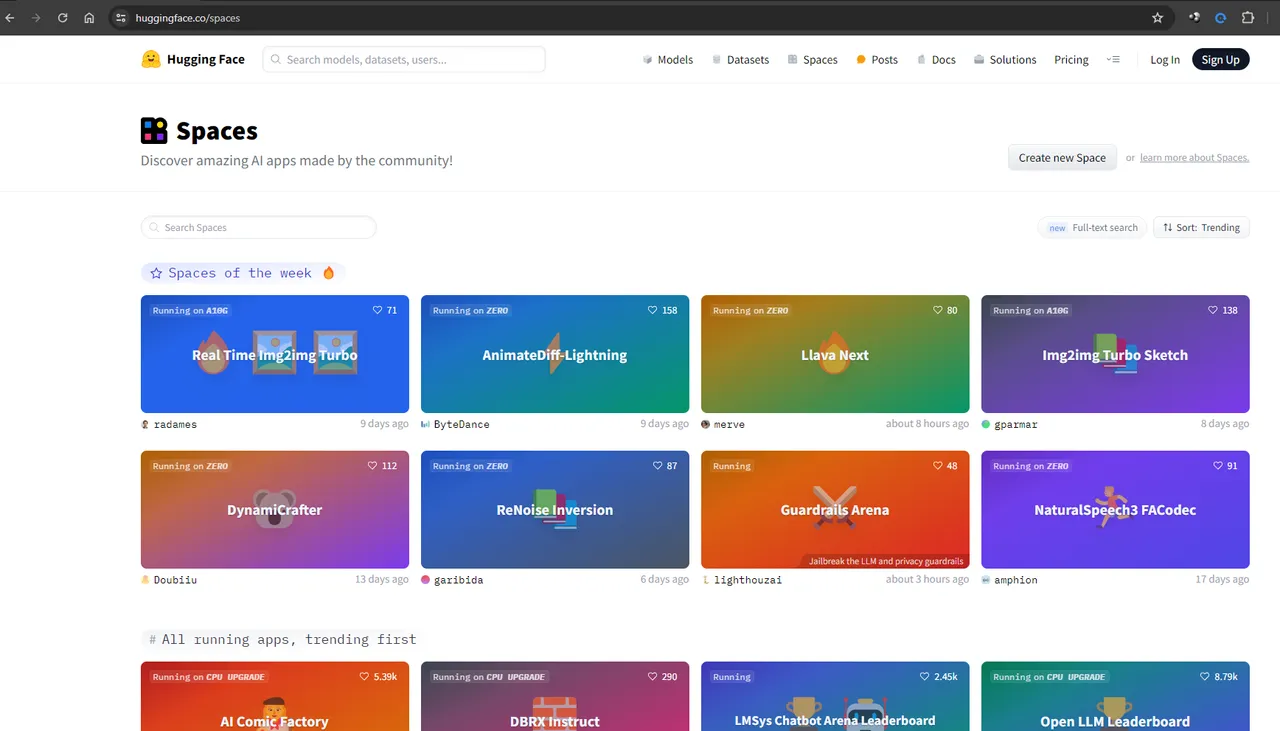Screen dimensions: 1280x731
Task: Open Pricing in top navigation
Action: pos(1071,60)
